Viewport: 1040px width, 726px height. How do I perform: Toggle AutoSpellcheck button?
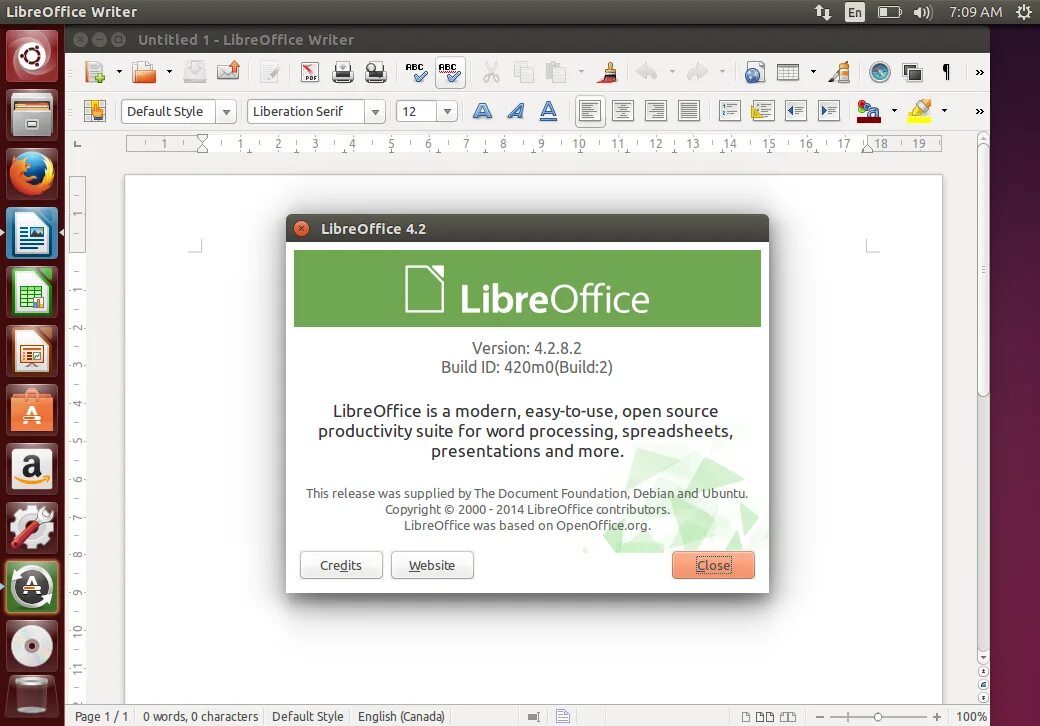tap(450, 72)
